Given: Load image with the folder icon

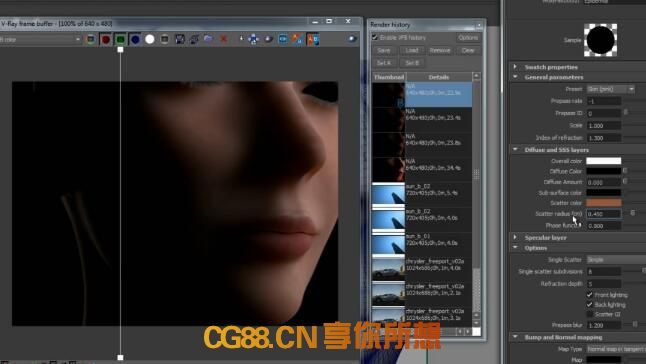Looking at the screenshot, I should (208, 39).
